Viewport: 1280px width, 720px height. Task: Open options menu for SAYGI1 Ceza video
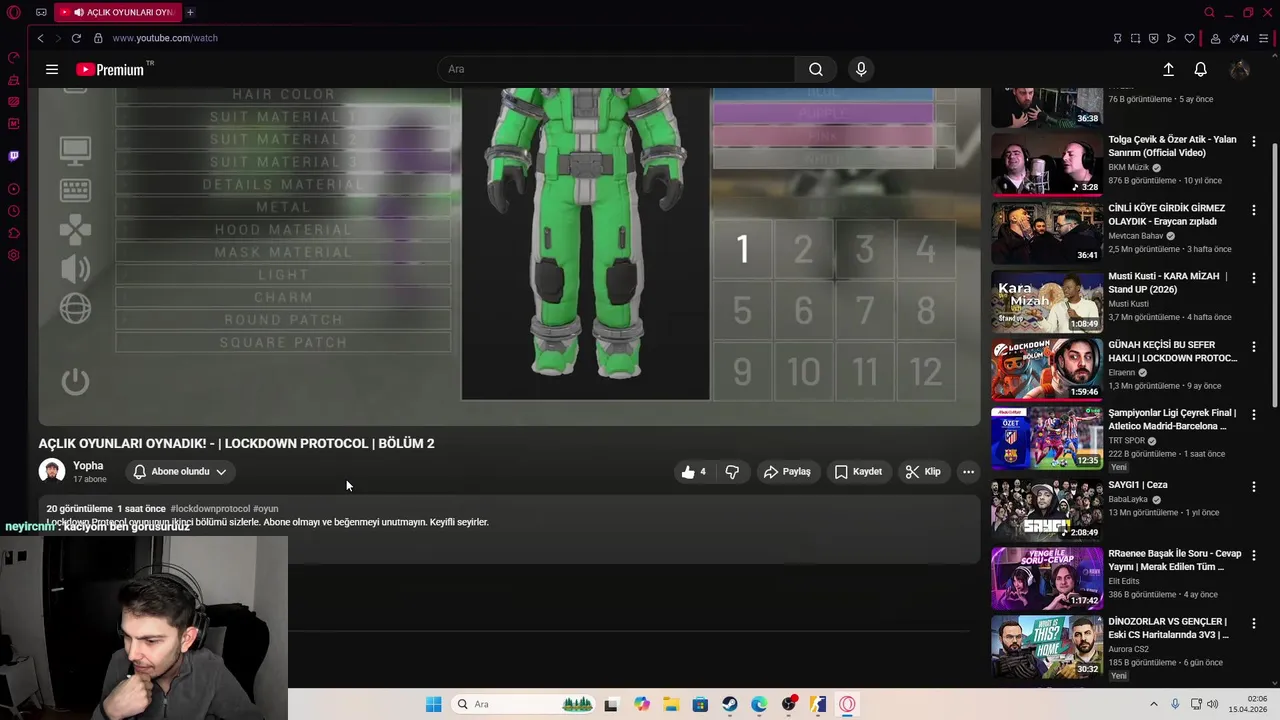[1253, 486]
